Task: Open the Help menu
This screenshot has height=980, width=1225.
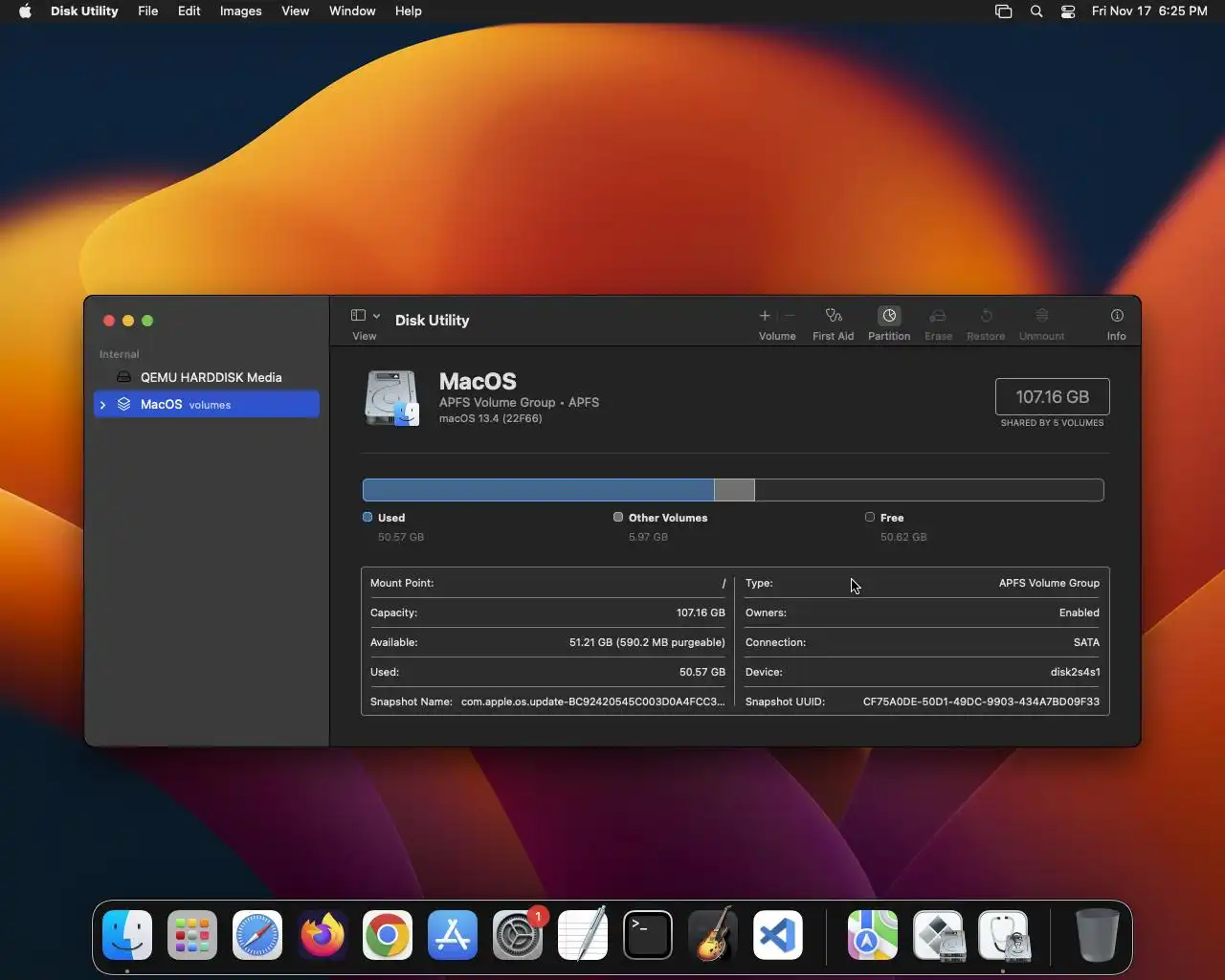Action: click(409, 11)
